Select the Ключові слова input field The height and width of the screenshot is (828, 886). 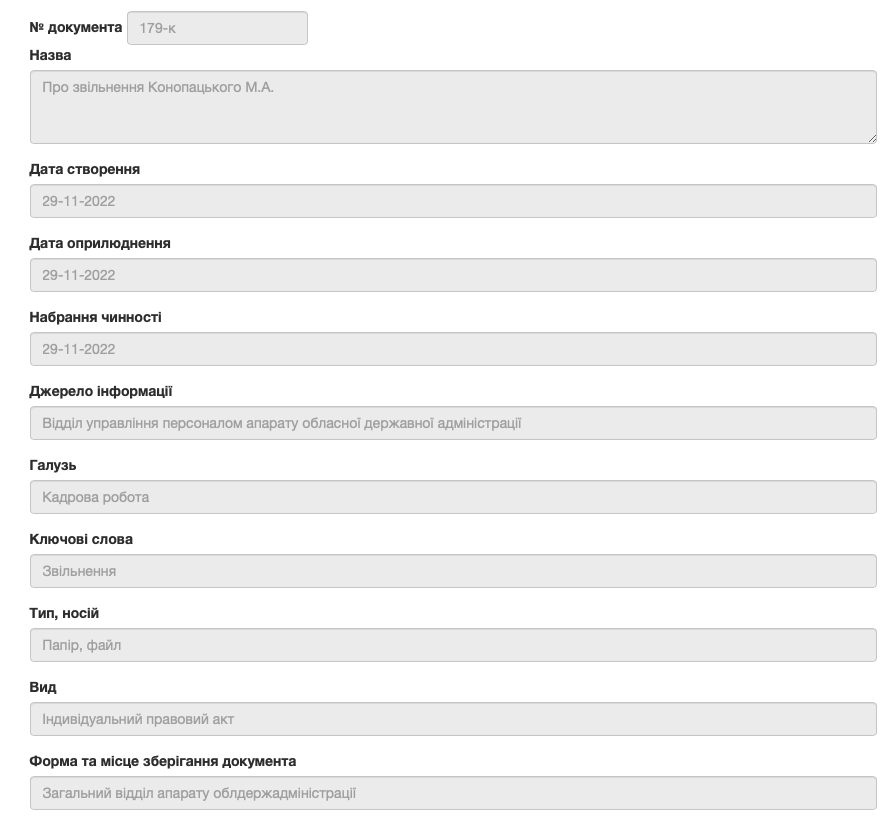tap(453, 571)
